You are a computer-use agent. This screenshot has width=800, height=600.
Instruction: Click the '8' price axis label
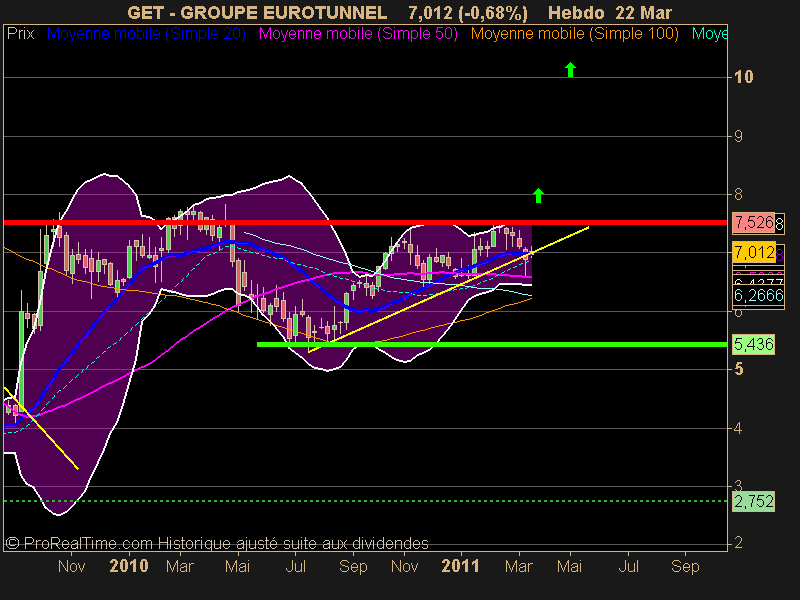[x=738, y=194]
